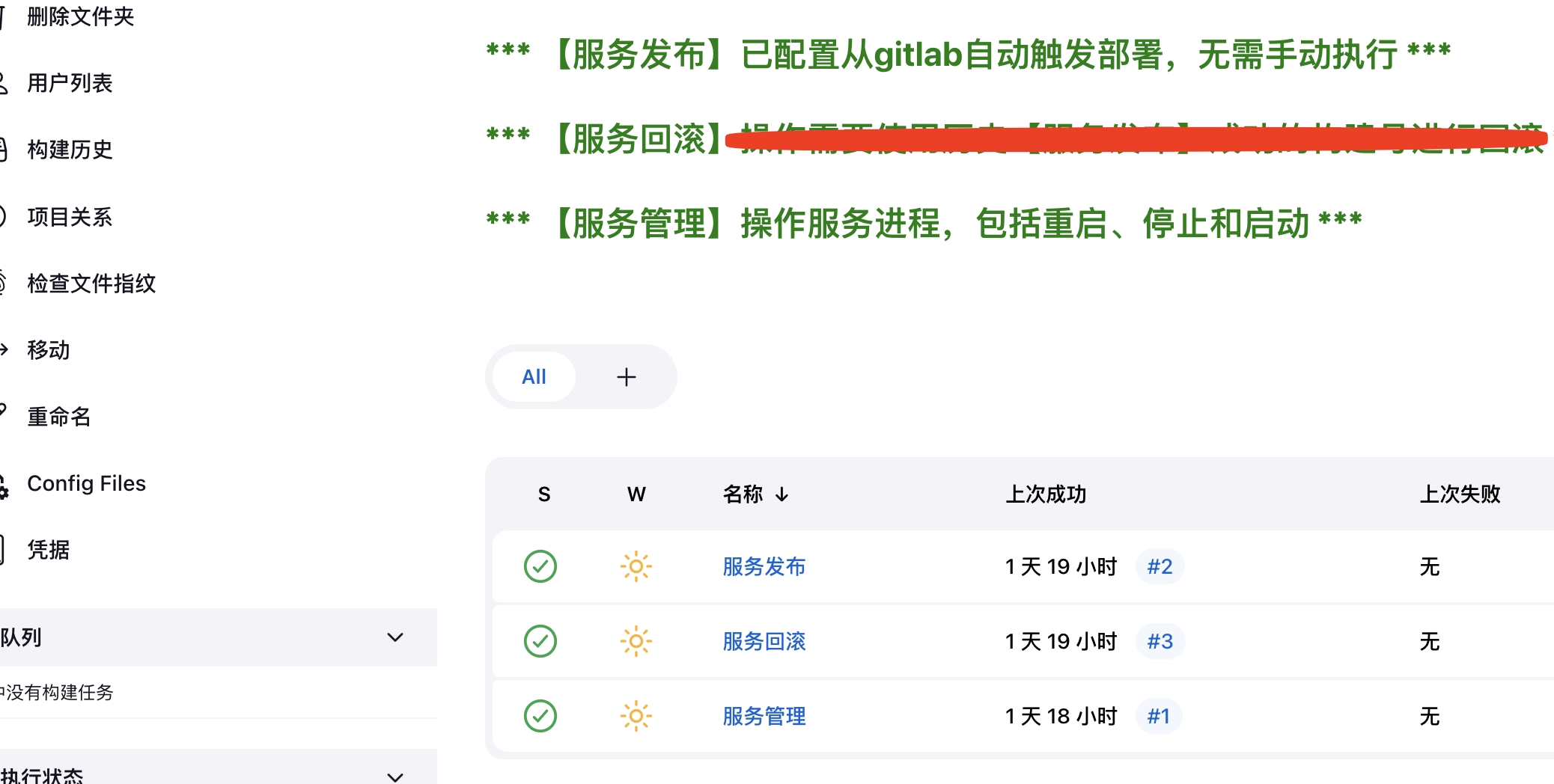Screen dimensions: 1554x784
Task: Click the 队列 panel title
Action: point(21,637)
